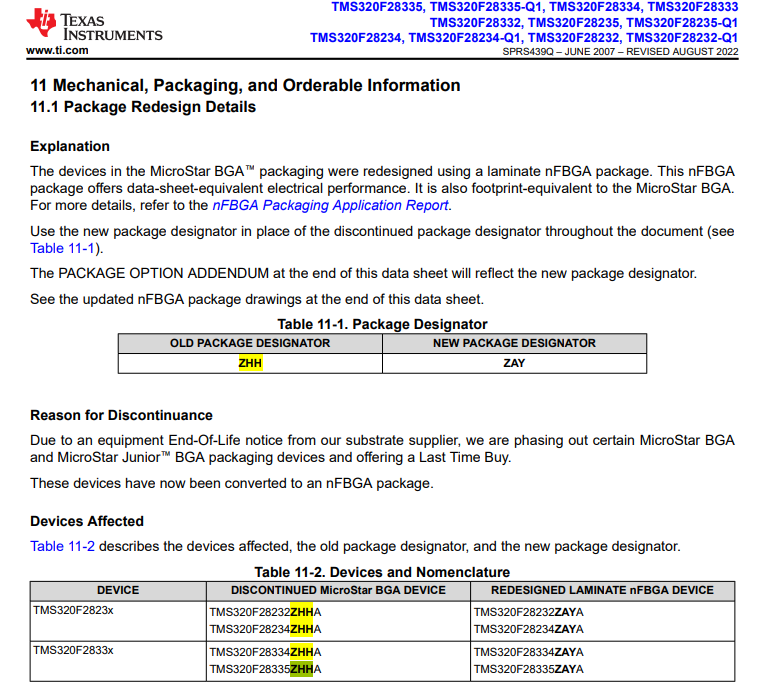The width and height of the screenshot is (760, 688).
Task: Follow the Table 11-2 link
Action: (x=63, y=546)
